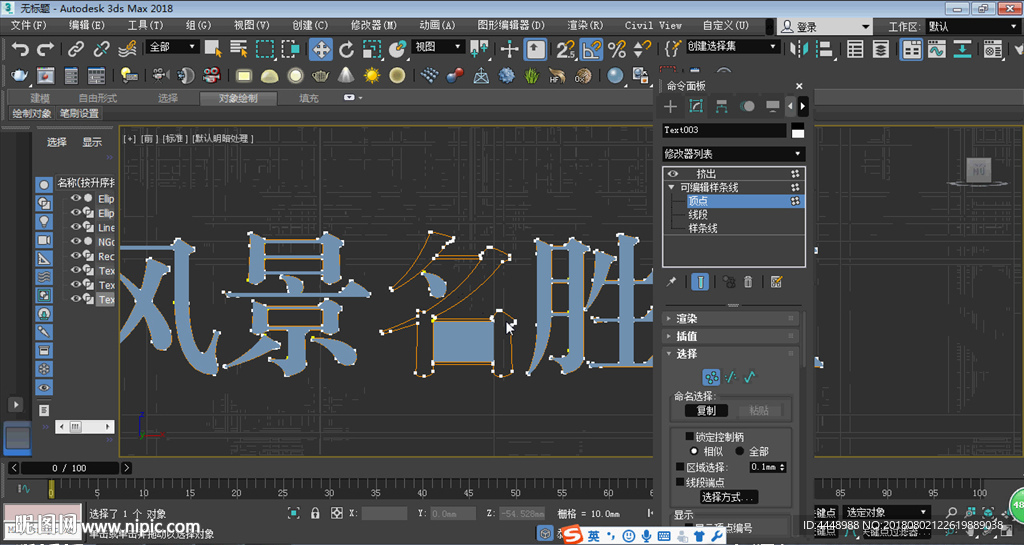The image size is (1024, 545).
Task: Click the Undo arrow in main toolbar
Action: pyautogui.click(x=20, y=48)
